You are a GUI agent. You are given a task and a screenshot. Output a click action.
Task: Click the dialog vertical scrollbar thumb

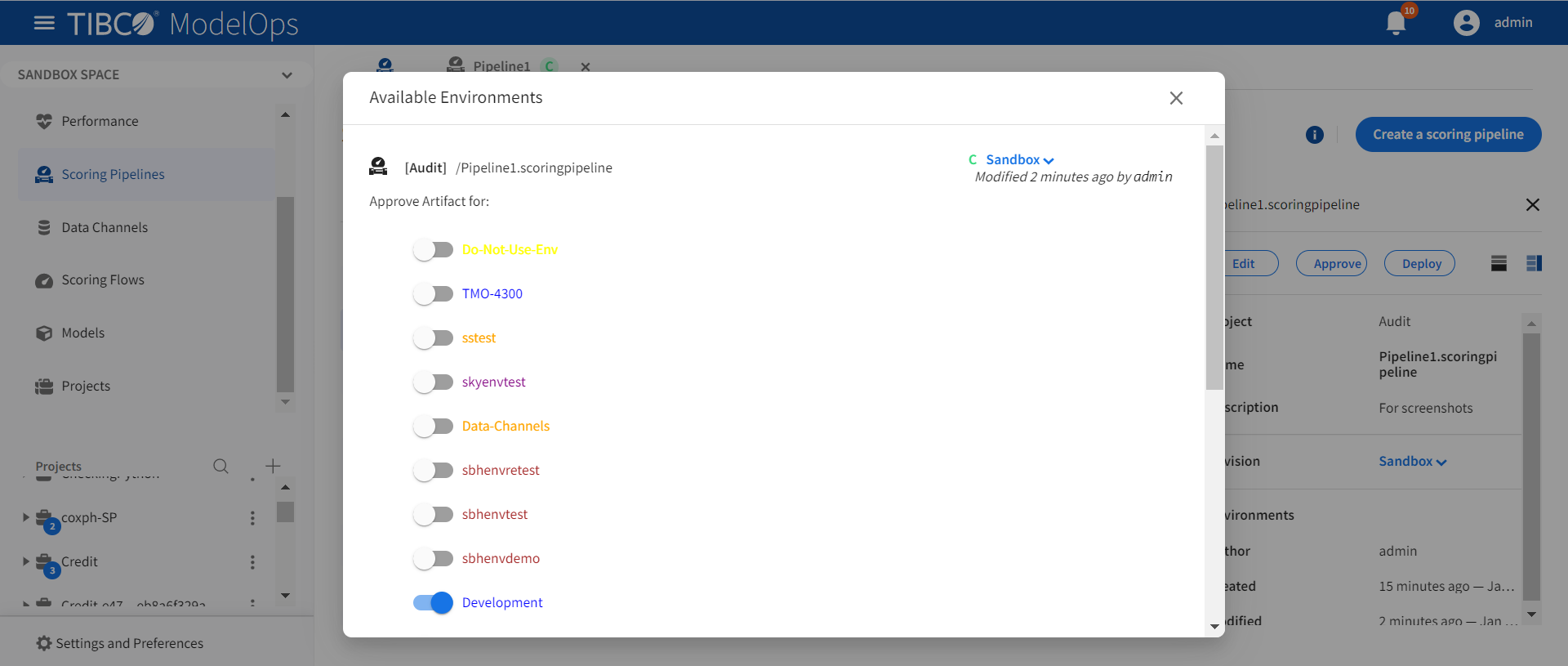pyautogui.click(x=1214, y=268)
